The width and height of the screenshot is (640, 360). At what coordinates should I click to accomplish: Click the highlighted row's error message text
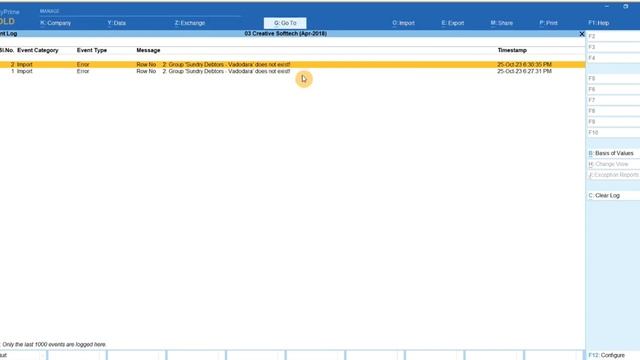pyautogui.click(x=213, y=64)
